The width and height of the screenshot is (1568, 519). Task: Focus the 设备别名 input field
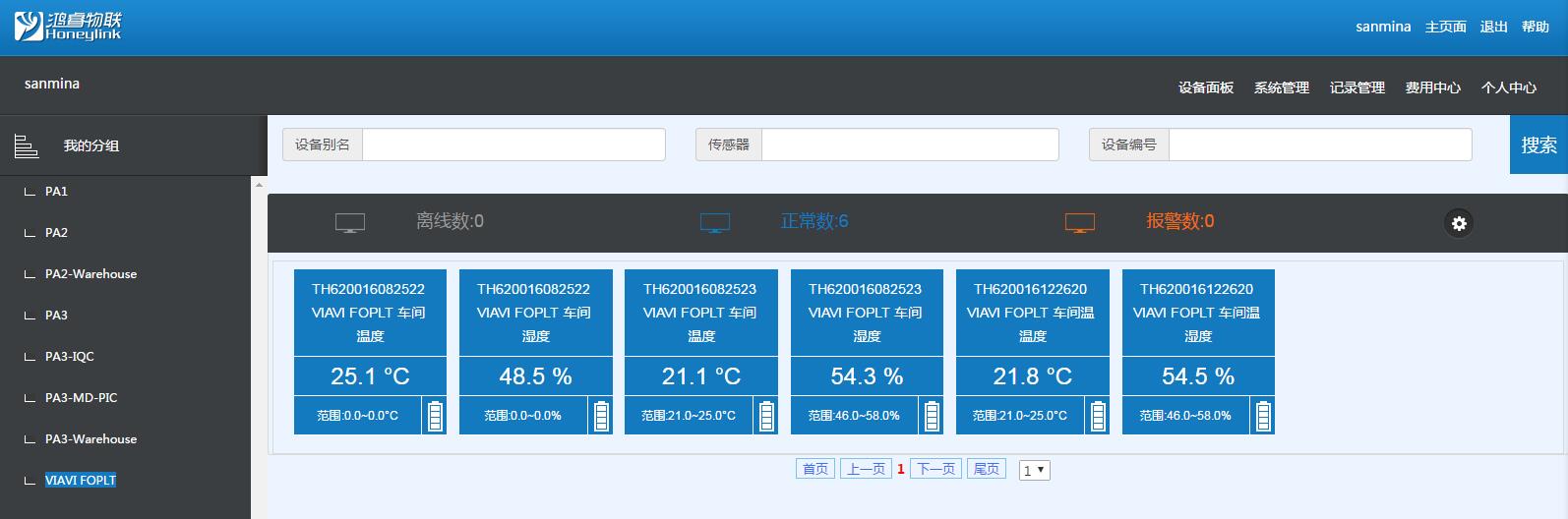[x=513, y=144]
